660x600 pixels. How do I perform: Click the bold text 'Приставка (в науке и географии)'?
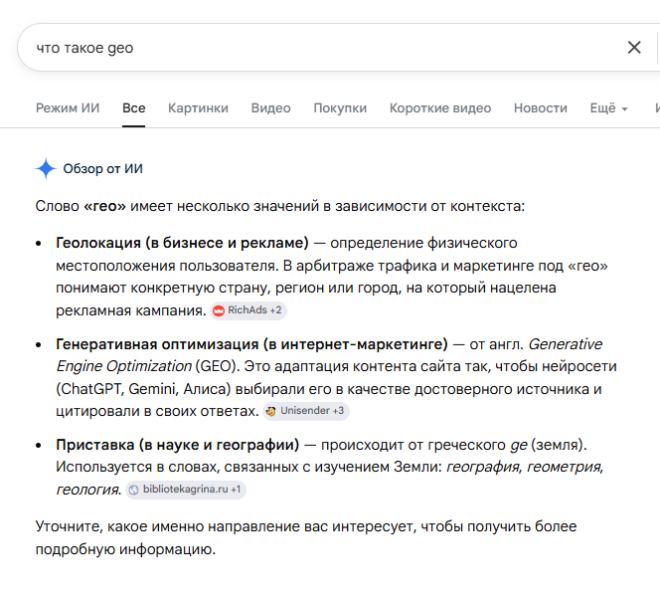pyautogui.click(x=178, y=445)
